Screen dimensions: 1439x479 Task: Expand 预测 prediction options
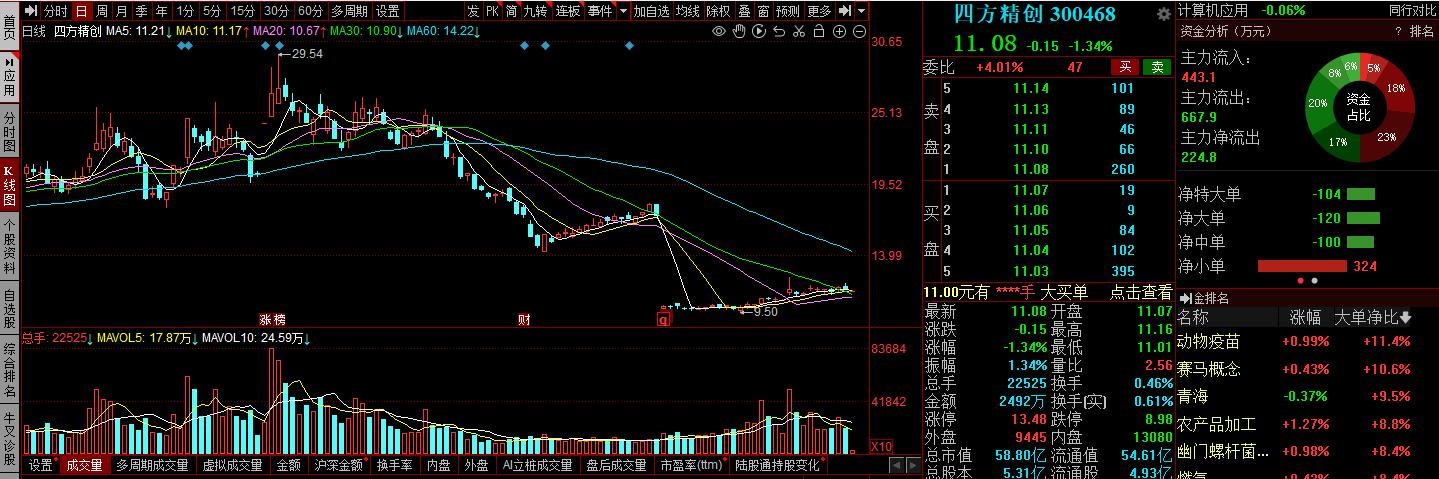pos(788,11)
